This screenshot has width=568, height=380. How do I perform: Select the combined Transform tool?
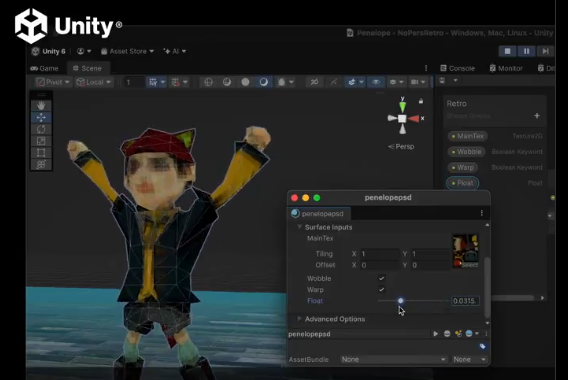click(41, 164)
